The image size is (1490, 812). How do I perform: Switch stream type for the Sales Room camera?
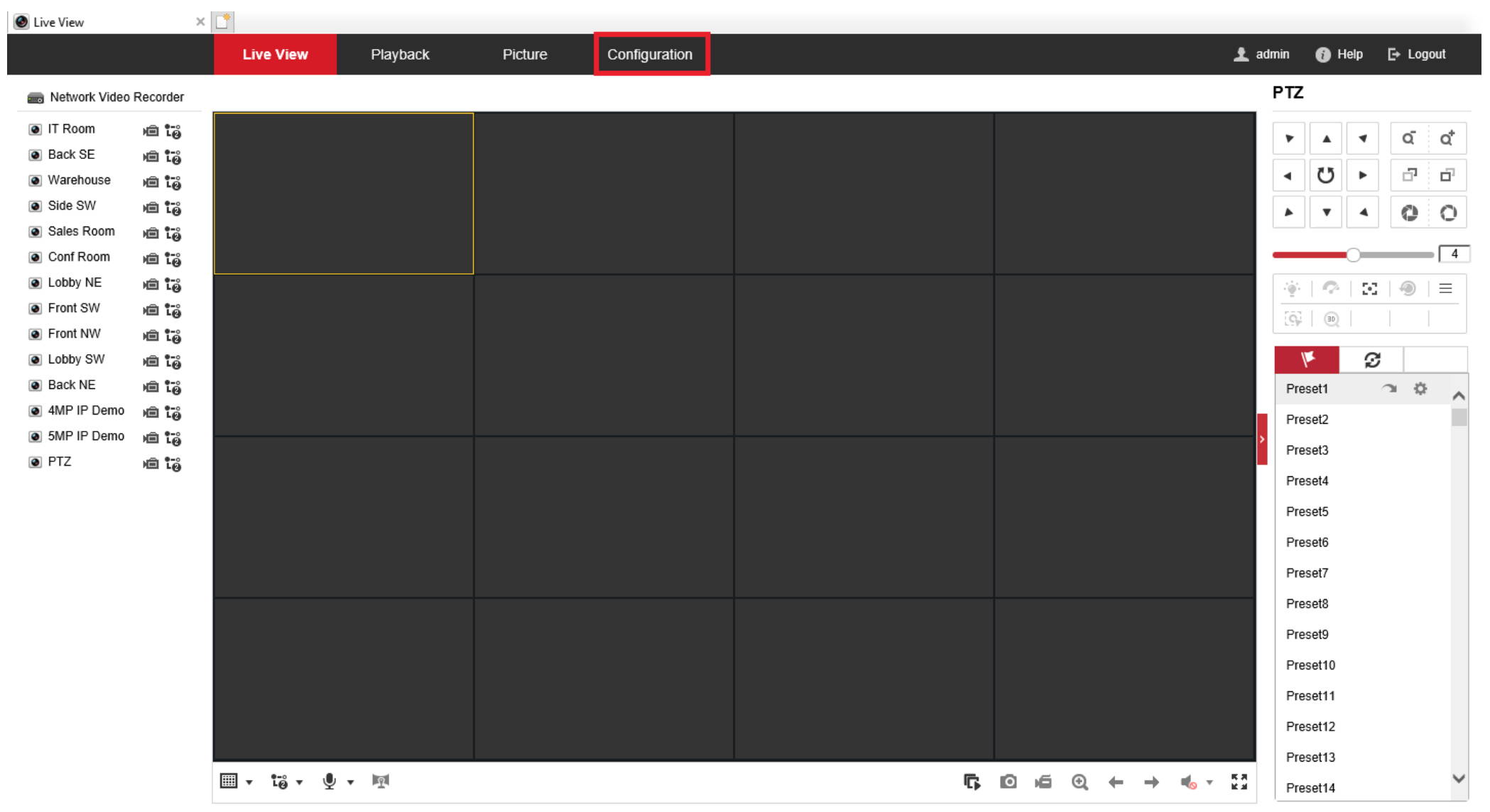pyautogui.click(x=173, y=233)
